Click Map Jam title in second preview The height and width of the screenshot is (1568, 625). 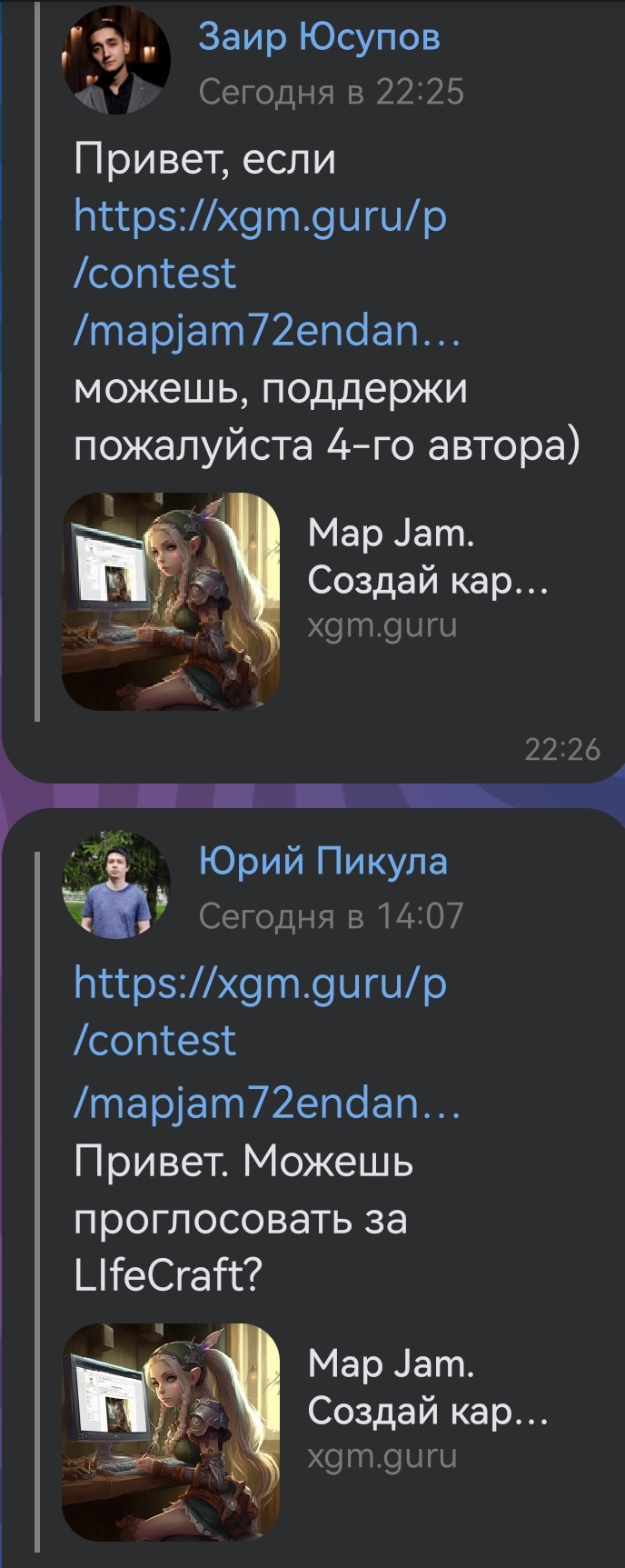(427, 1386)
